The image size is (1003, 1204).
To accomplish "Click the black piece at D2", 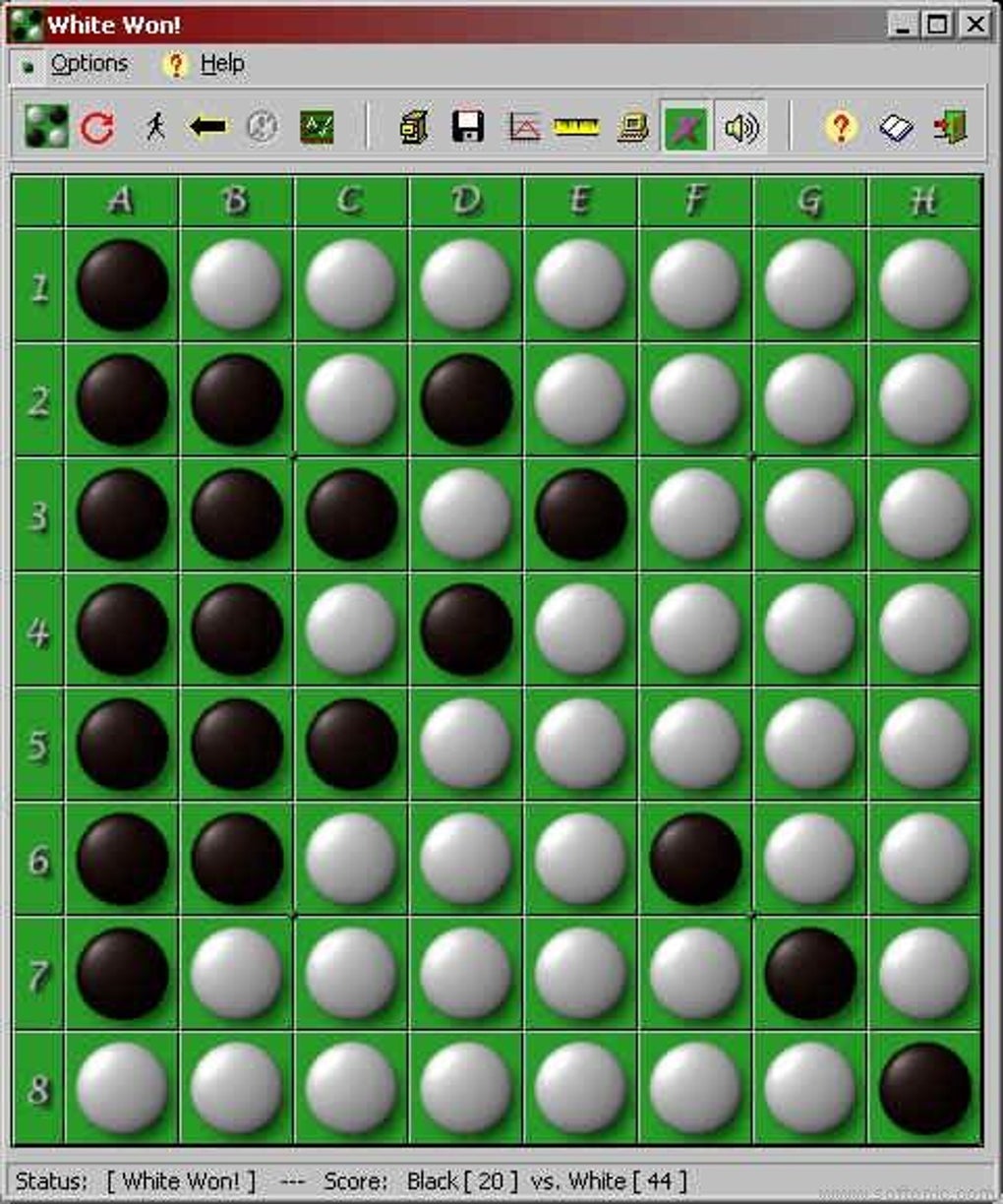I will coord(466,400).
